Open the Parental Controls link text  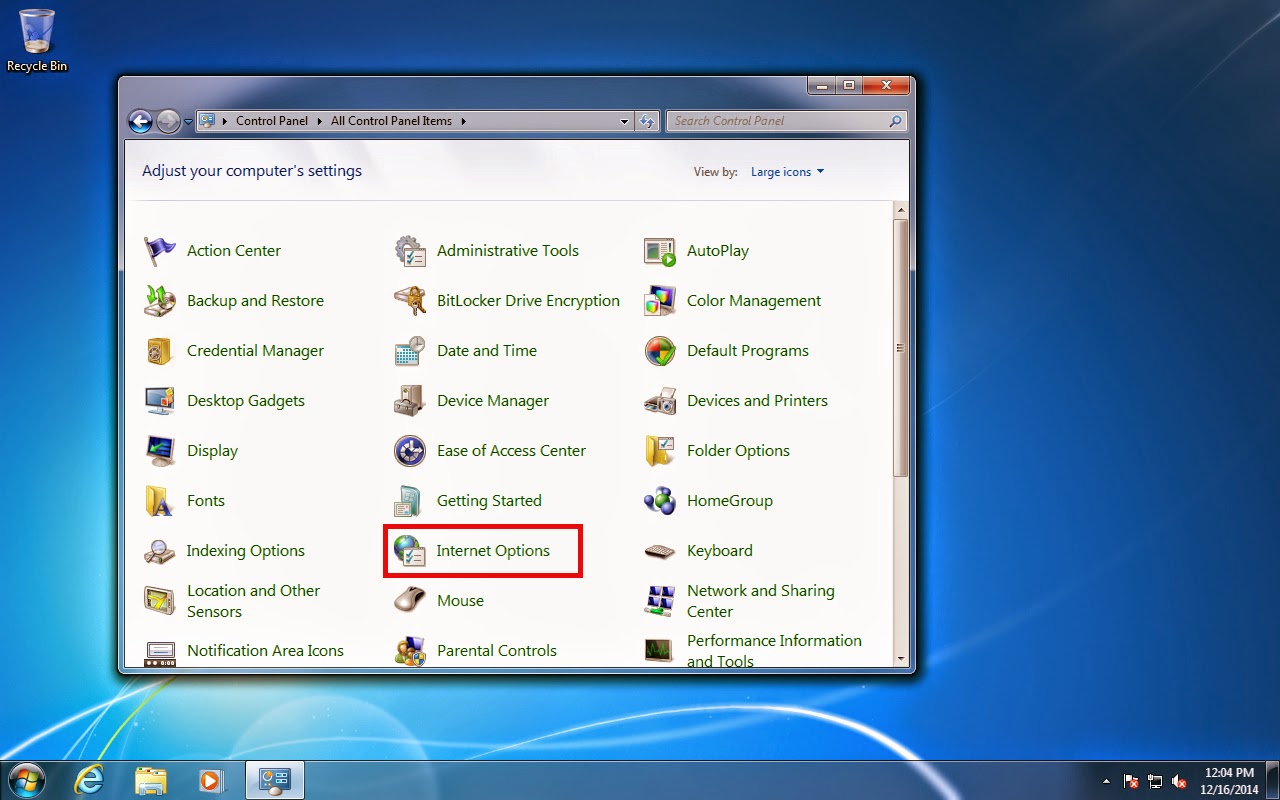point(497,651)
